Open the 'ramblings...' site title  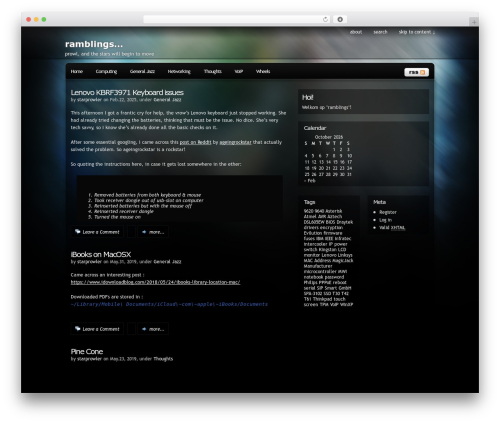(x=94, y=44)
